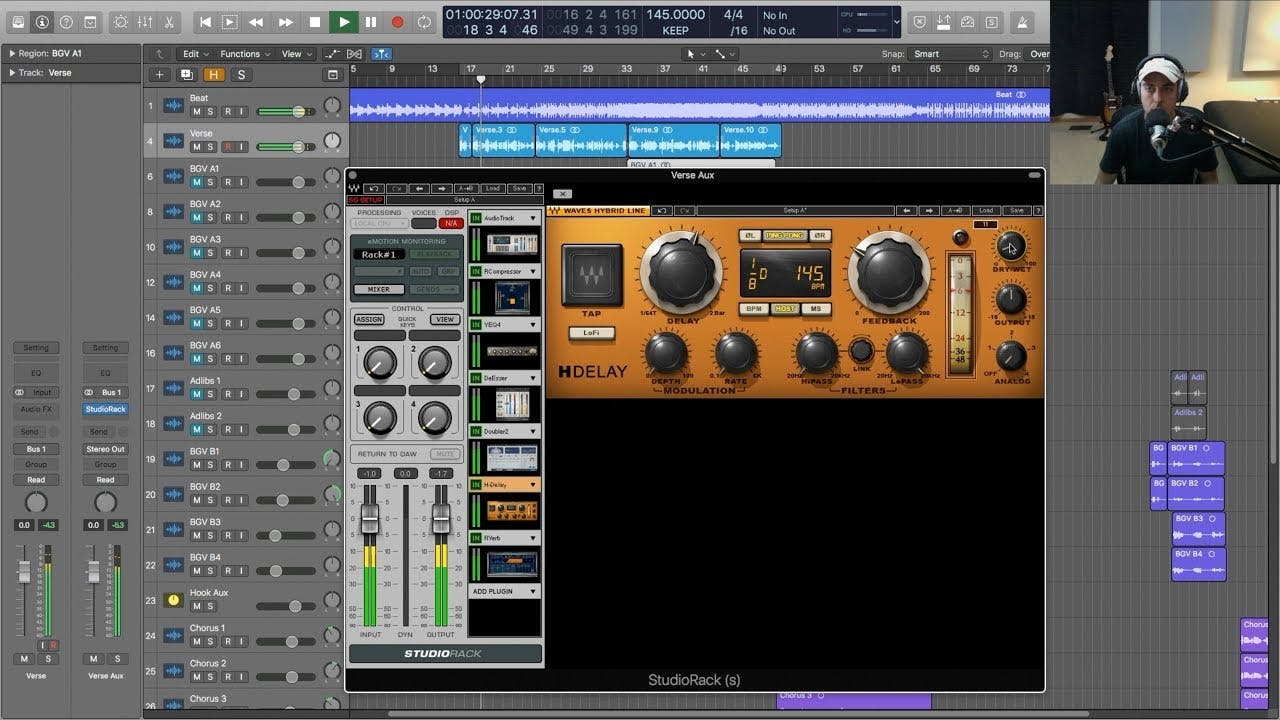Open the Editors scissors icon

click(x=168, y=21)
